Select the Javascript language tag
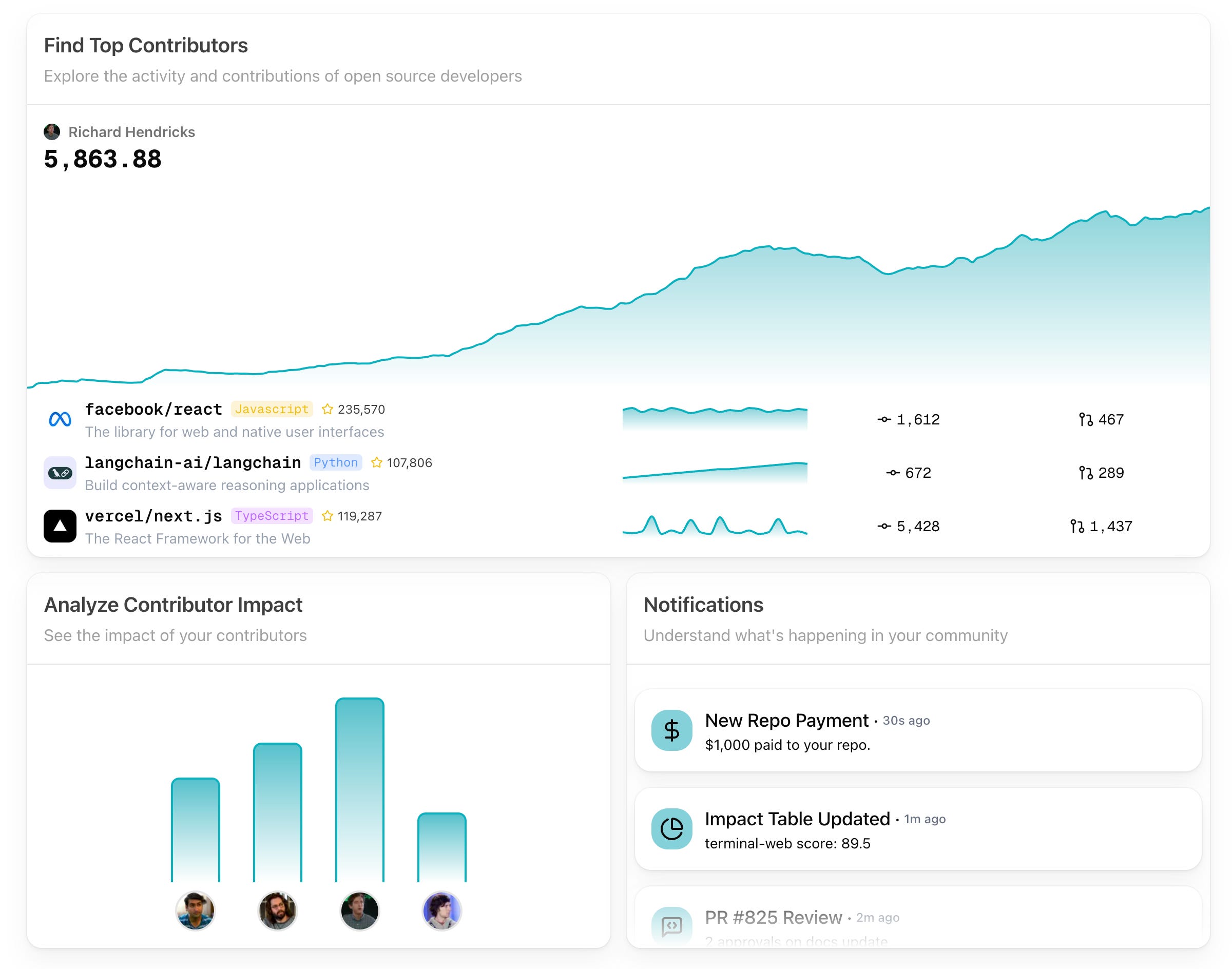Screen dimensions: 1232x969 tap(271, 409)
